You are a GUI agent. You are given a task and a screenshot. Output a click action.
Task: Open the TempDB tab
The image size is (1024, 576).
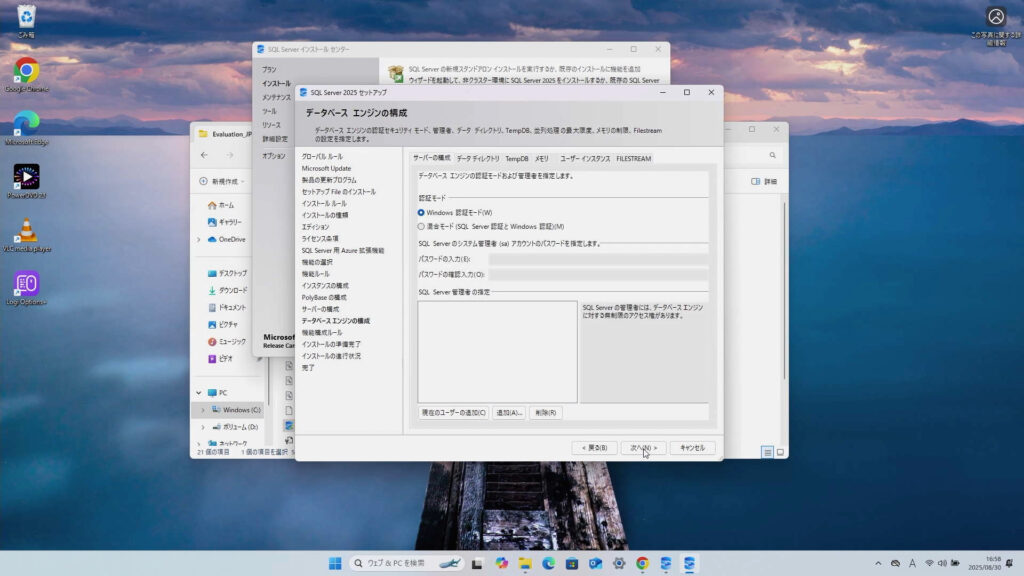517,159
